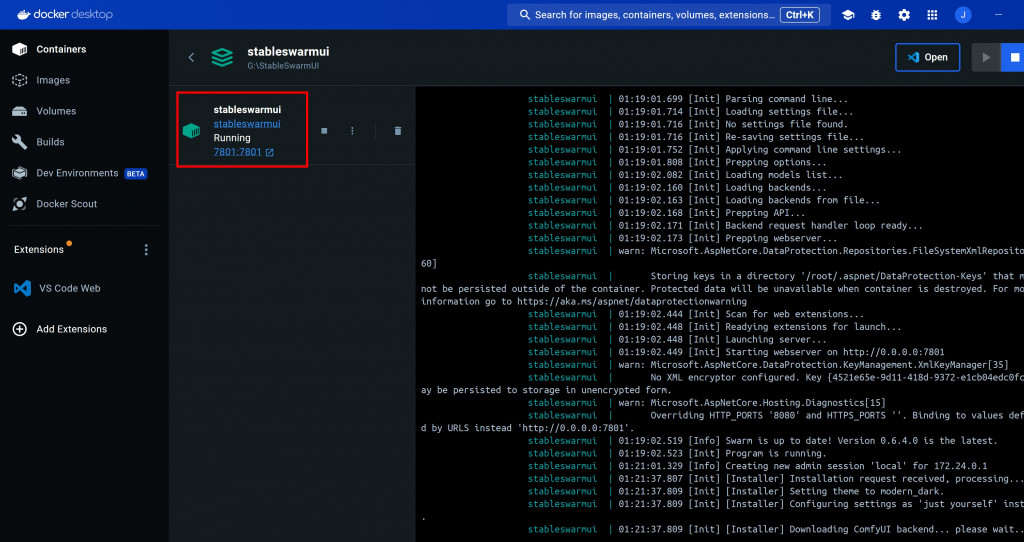
Task: Open port 7801:7801 in browser
Action: 238,151
